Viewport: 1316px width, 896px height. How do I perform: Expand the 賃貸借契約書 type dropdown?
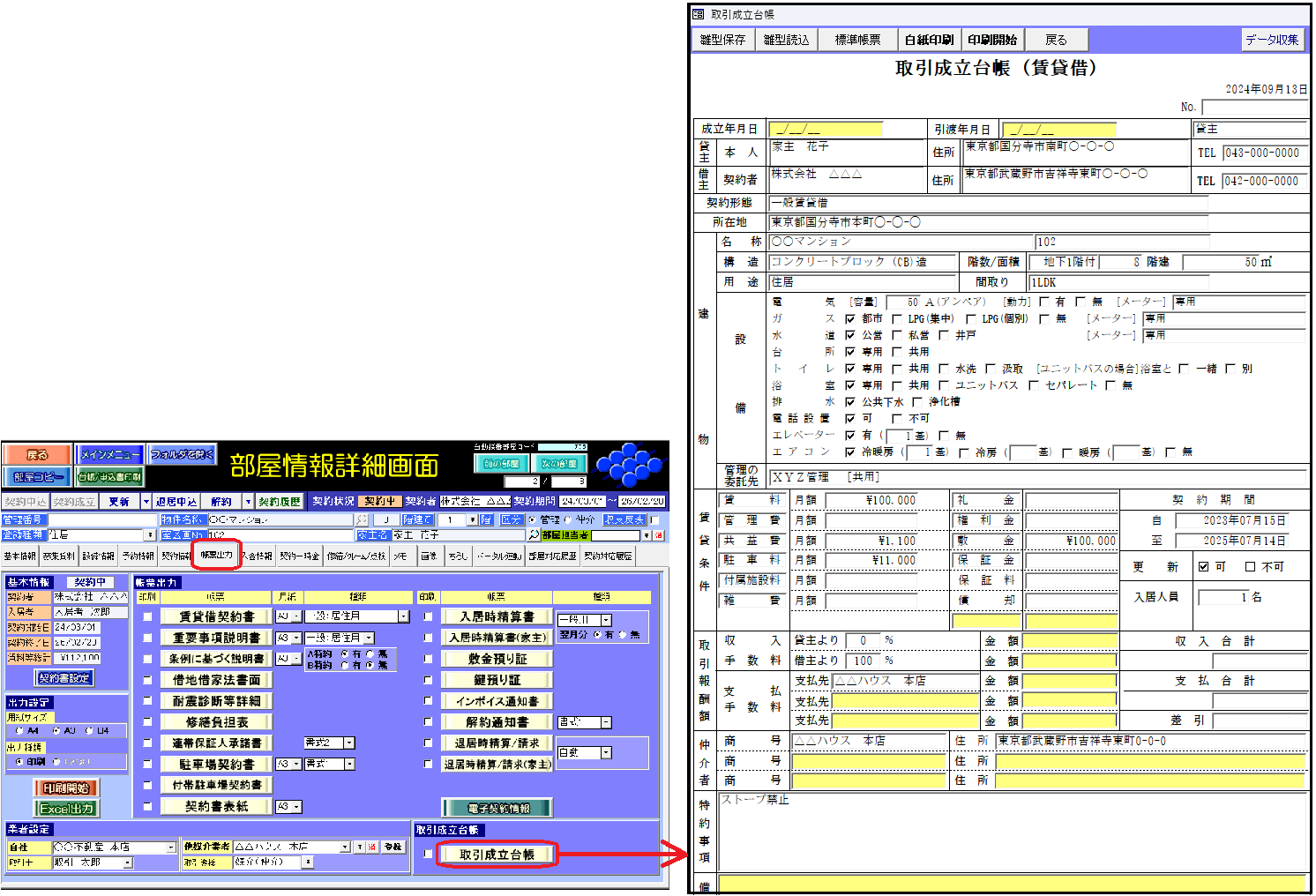(404, 616)
